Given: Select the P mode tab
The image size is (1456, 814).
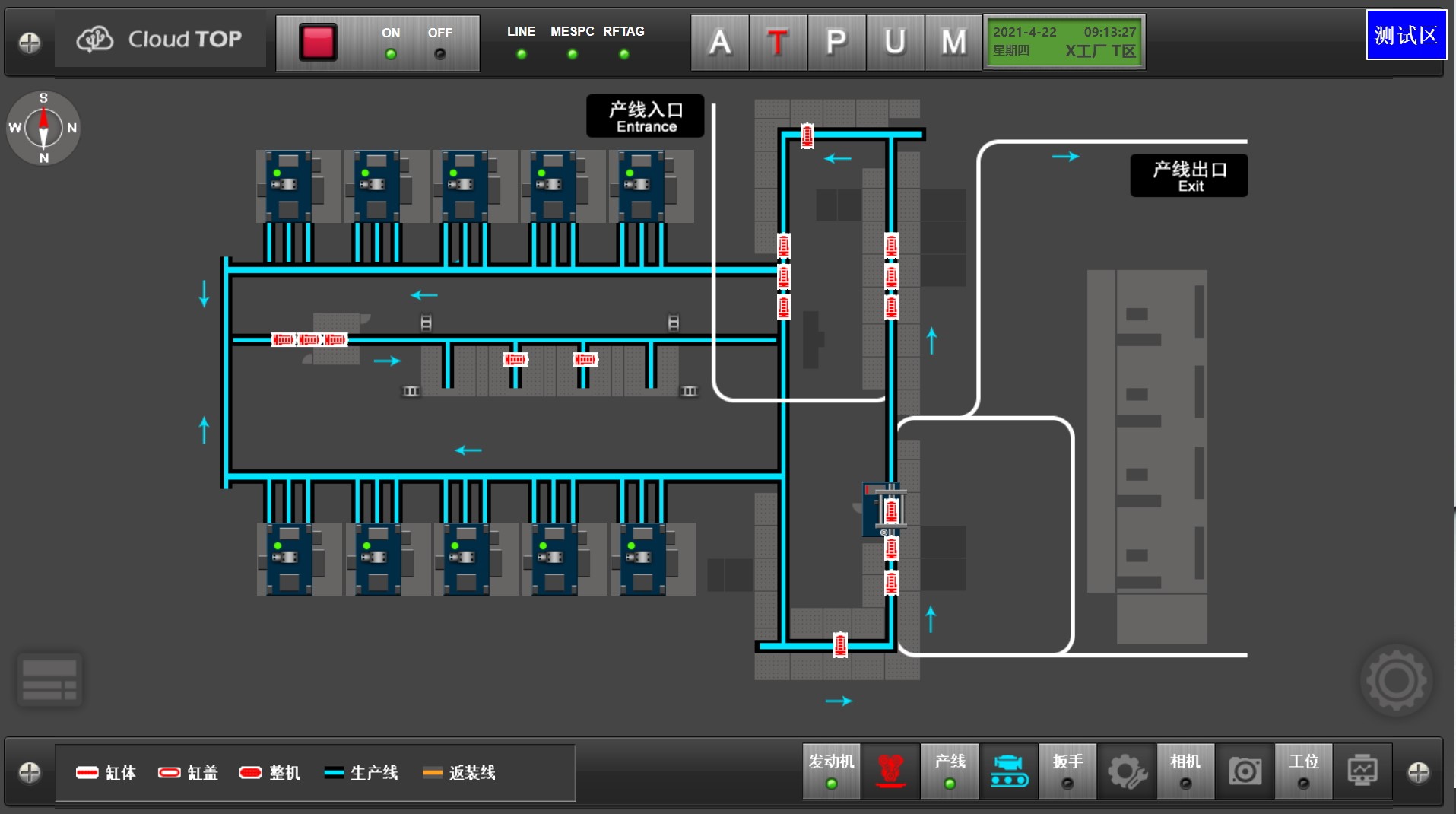Looking at the screenshot, I should [836, 43].
